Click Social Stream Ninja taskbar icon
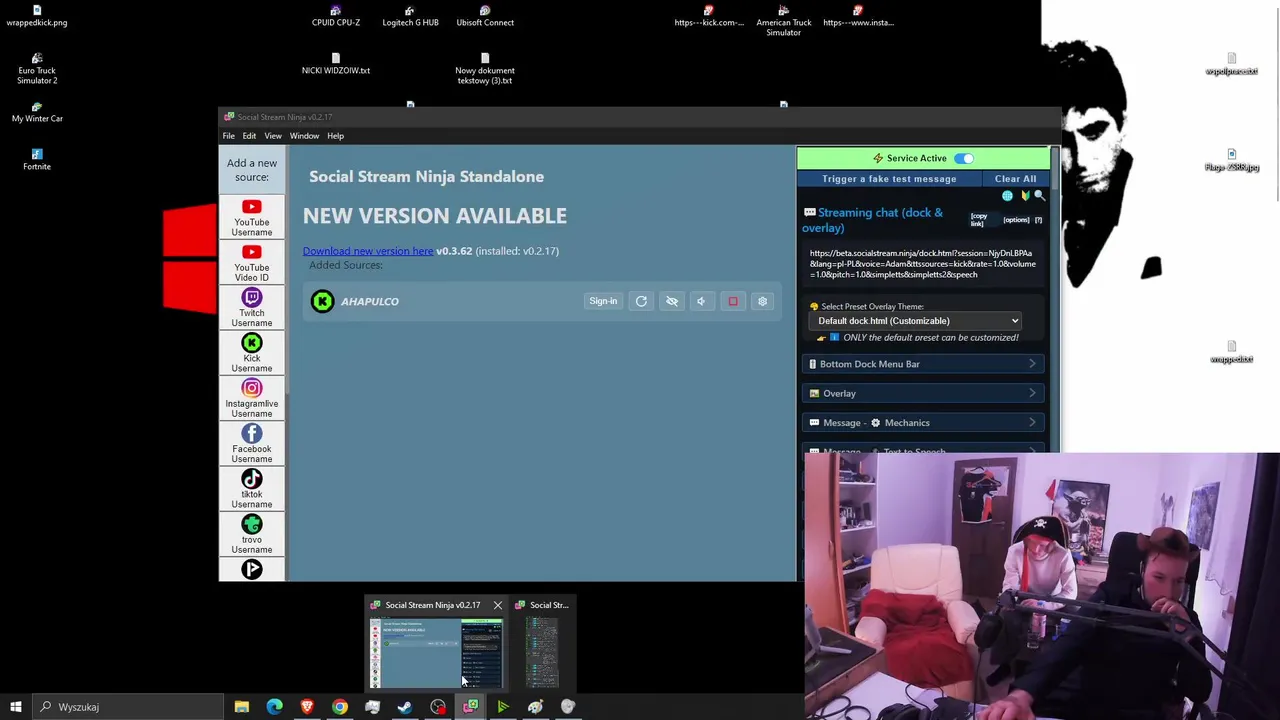The width and height of the screenshot is (1280, 720). point(470,707)
